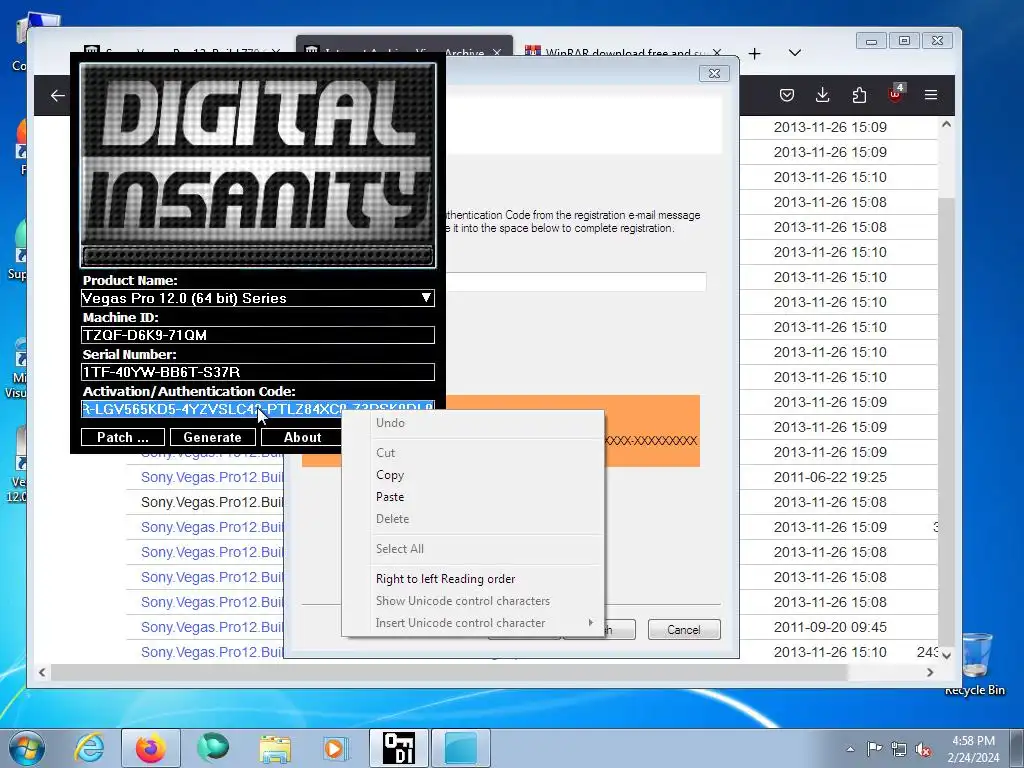Click the horizontal scrollbar left arrow
This screenshot has height=768, width=1024.
(x=42, y=672)
